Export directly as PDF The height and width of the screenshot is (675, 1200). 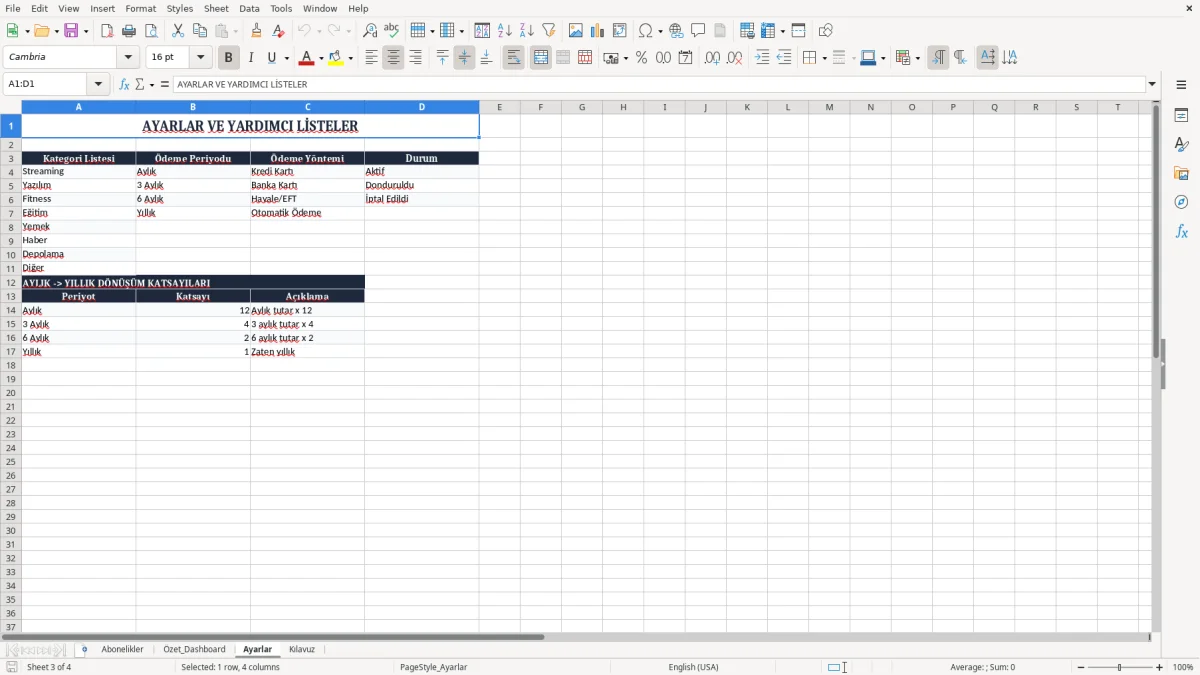click(107, 31)
